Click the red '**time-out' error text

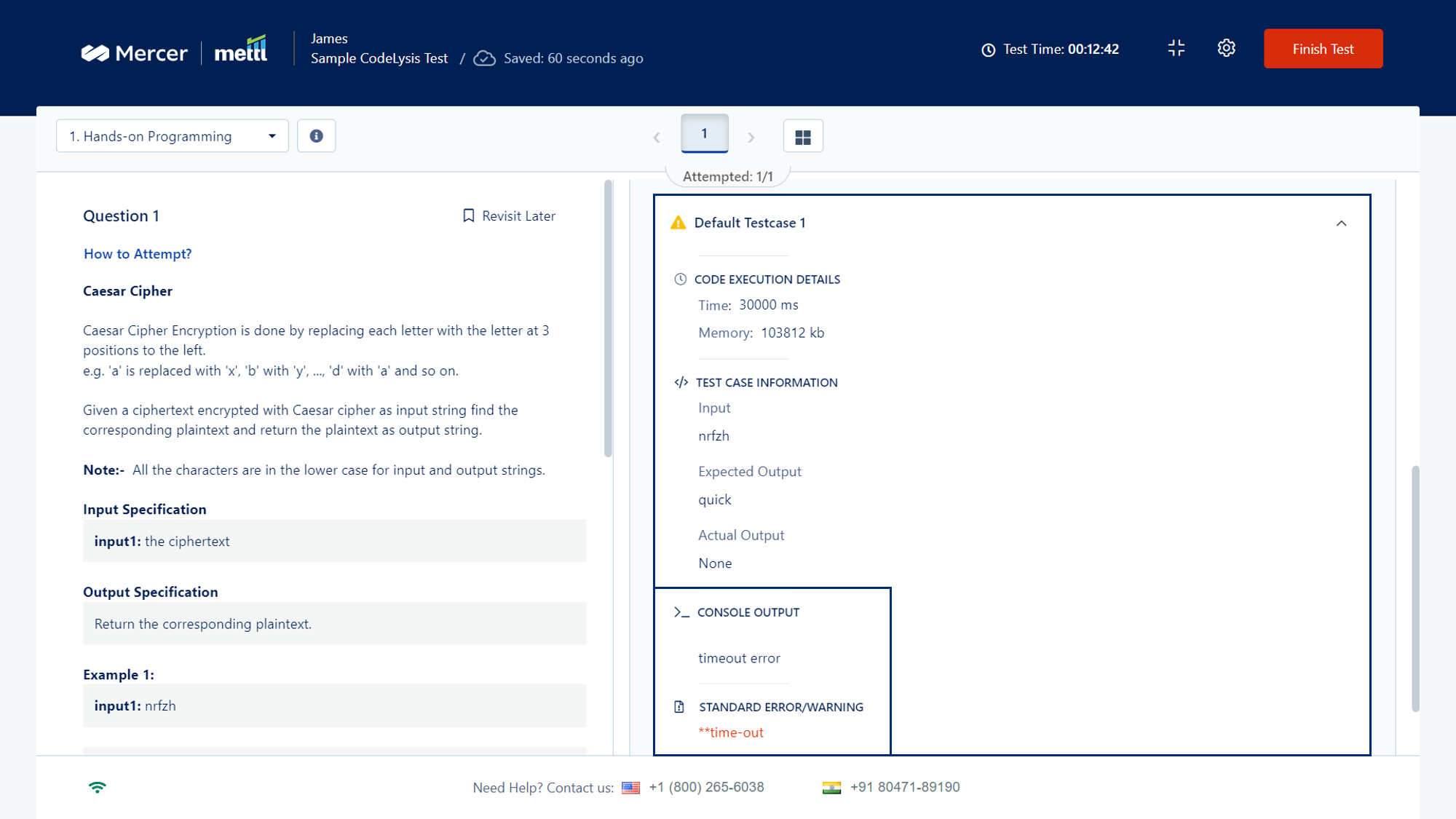point(731,732)
